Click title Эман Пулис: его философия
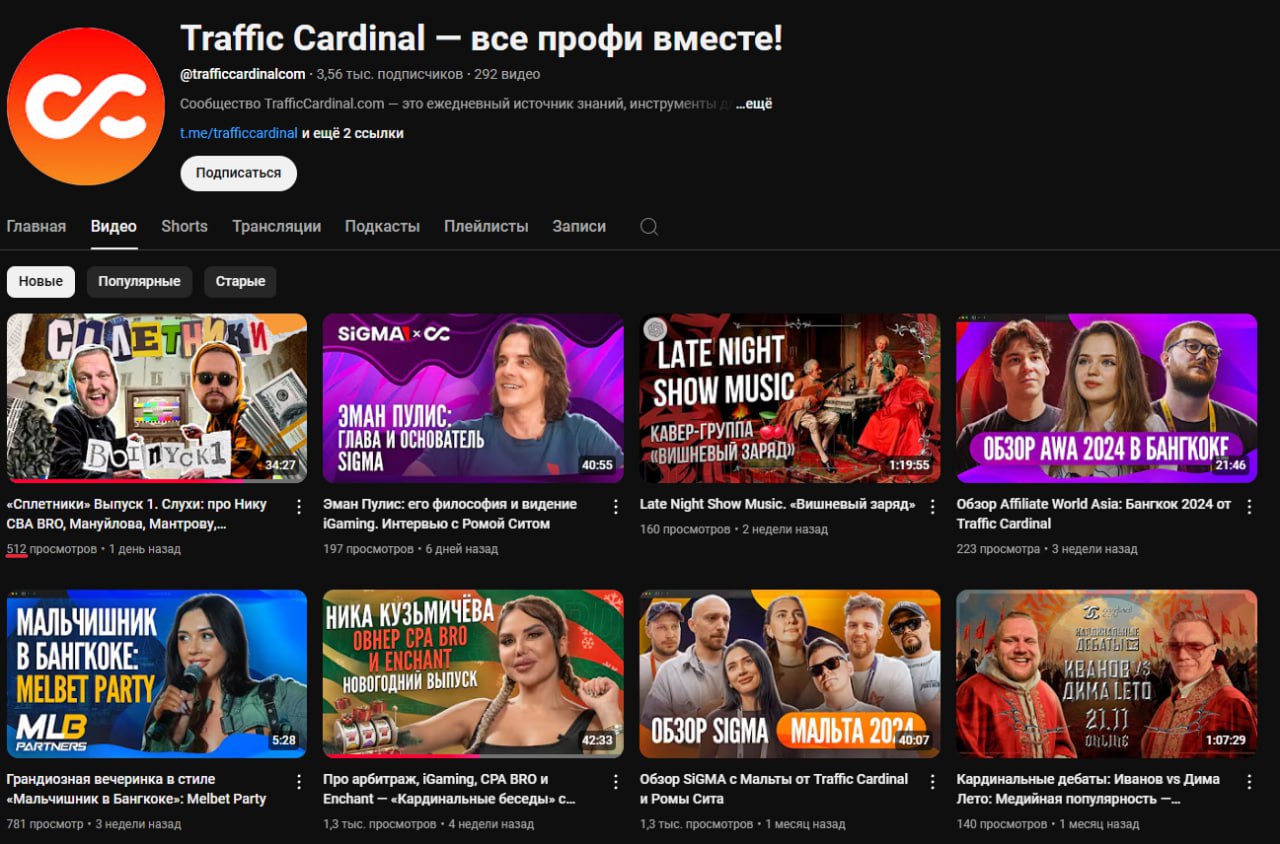1280x844 pixels. click(x=450, y=514)
